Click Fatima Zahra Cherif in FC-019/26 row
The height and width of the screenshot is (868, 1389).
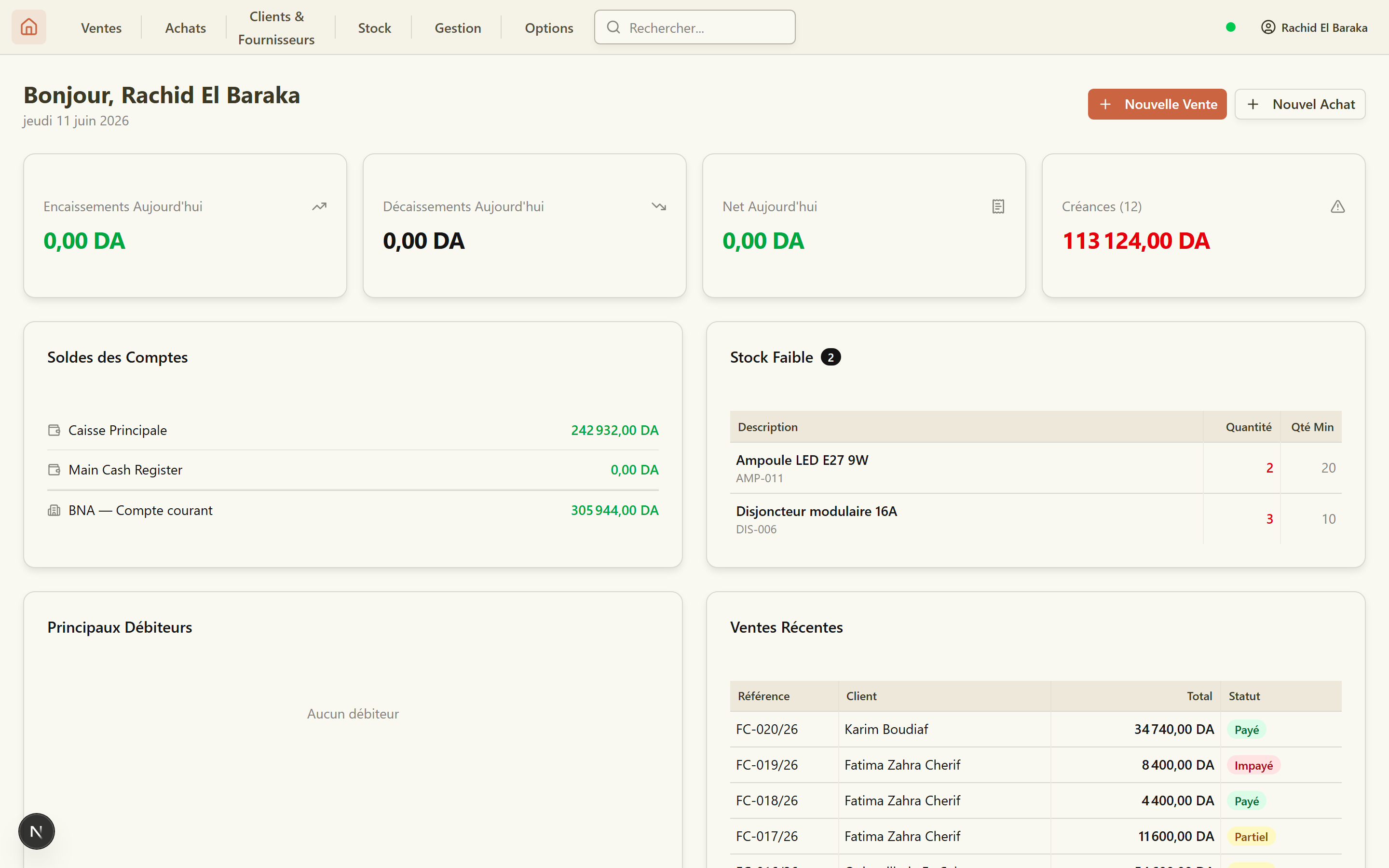click(x=902, y=765)
